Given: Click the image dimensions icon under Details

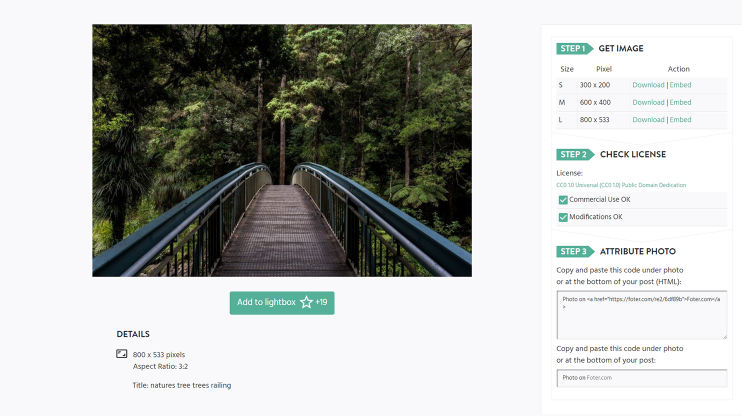Looking at the screenshot, I should (122, 354).
